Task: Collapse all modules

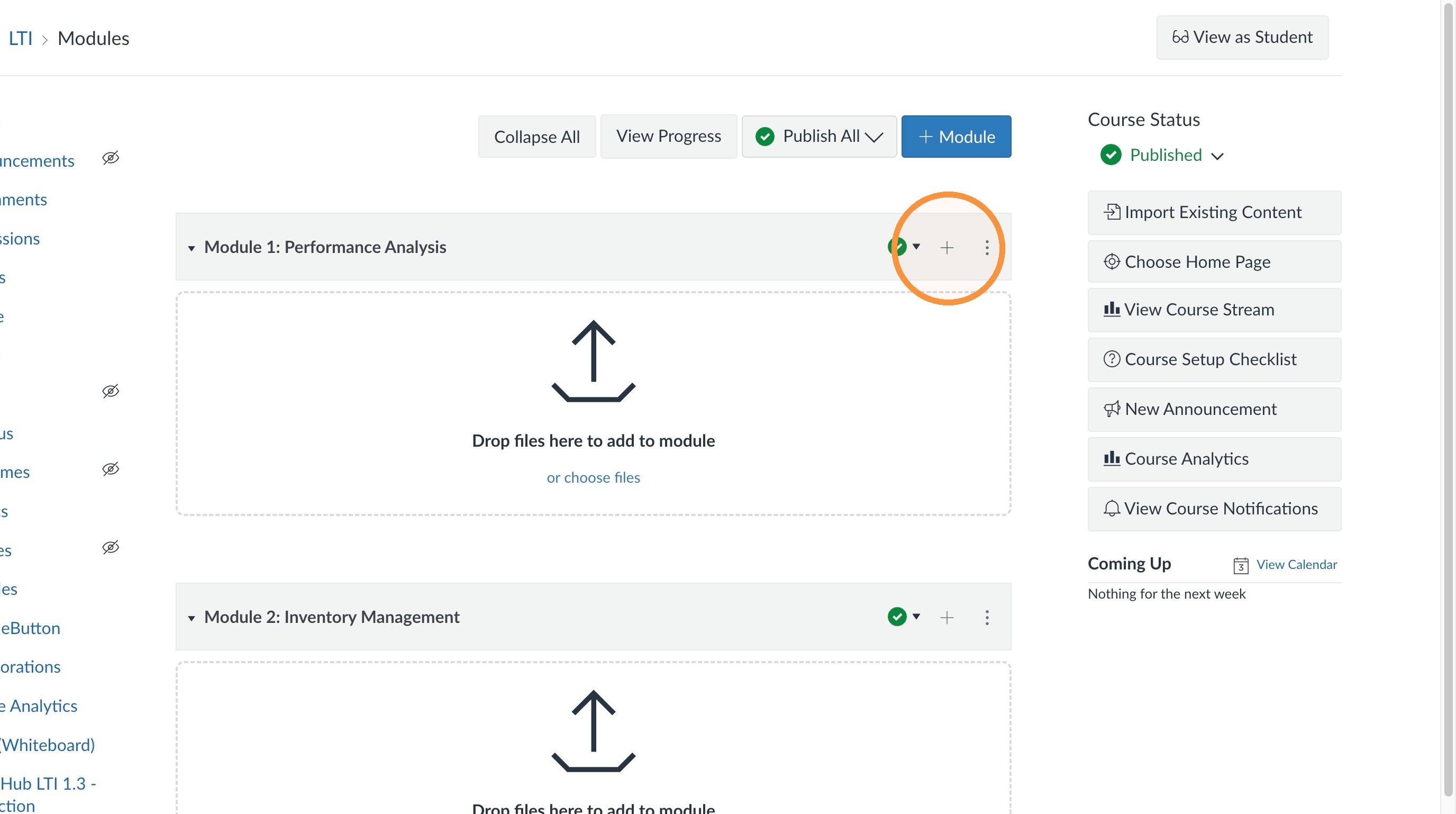Action: [537, 137]
